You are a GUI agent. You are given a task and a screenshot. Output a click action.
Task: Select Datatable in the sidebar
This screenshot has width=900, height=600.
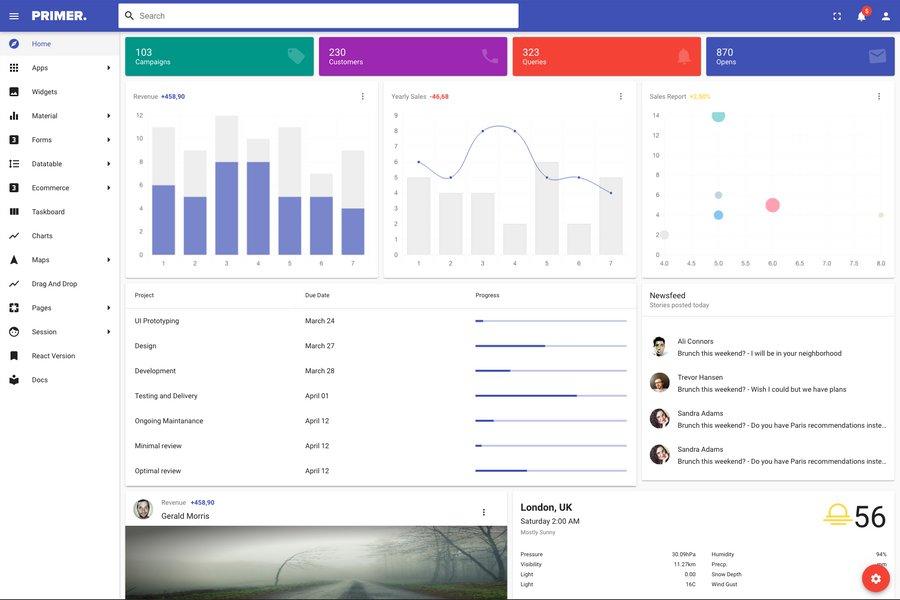[45, 161]
